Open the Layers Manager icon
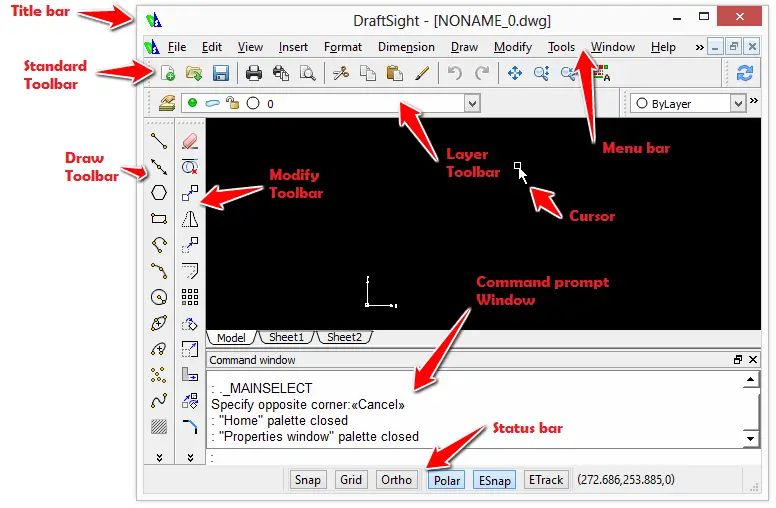 pos(167,103)
